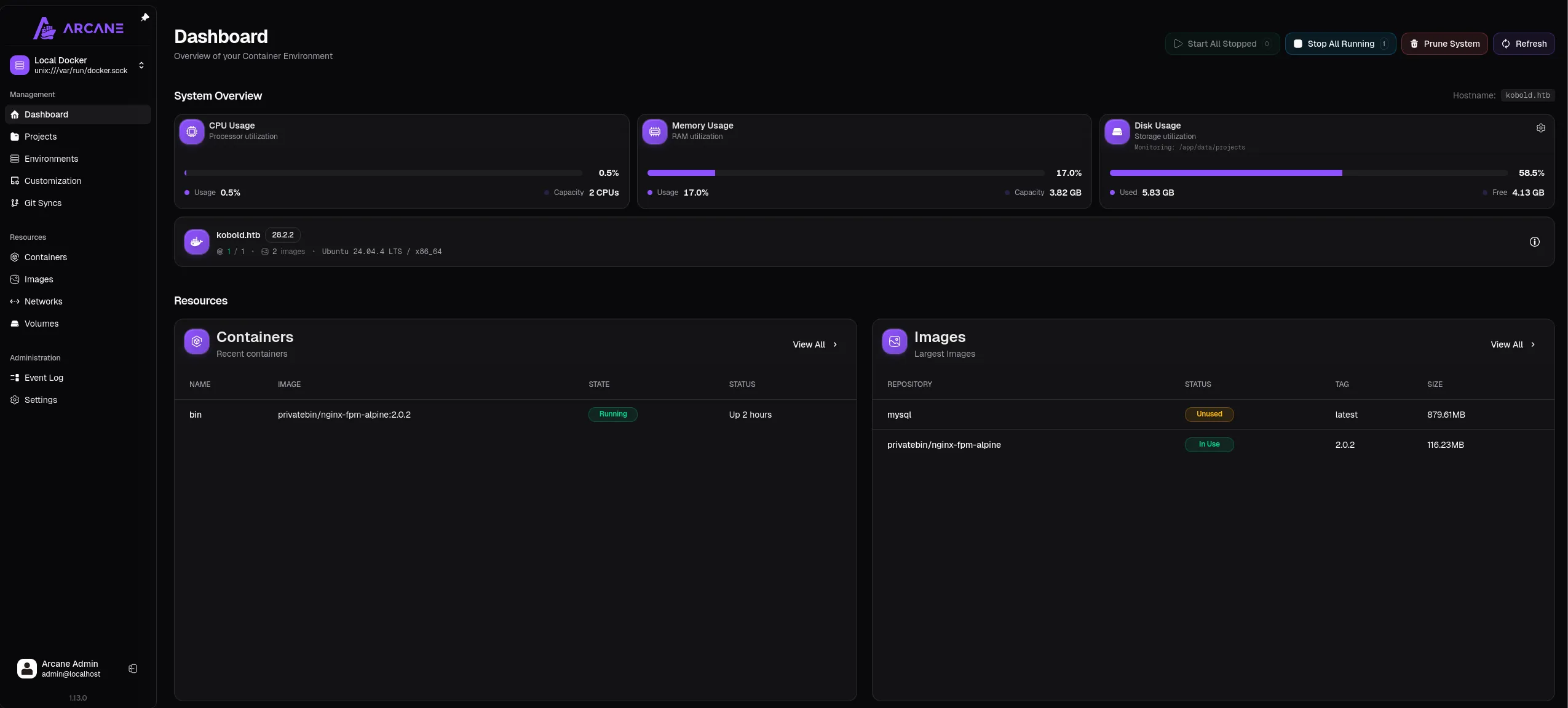Open the Event Log page

pos(44,378)
